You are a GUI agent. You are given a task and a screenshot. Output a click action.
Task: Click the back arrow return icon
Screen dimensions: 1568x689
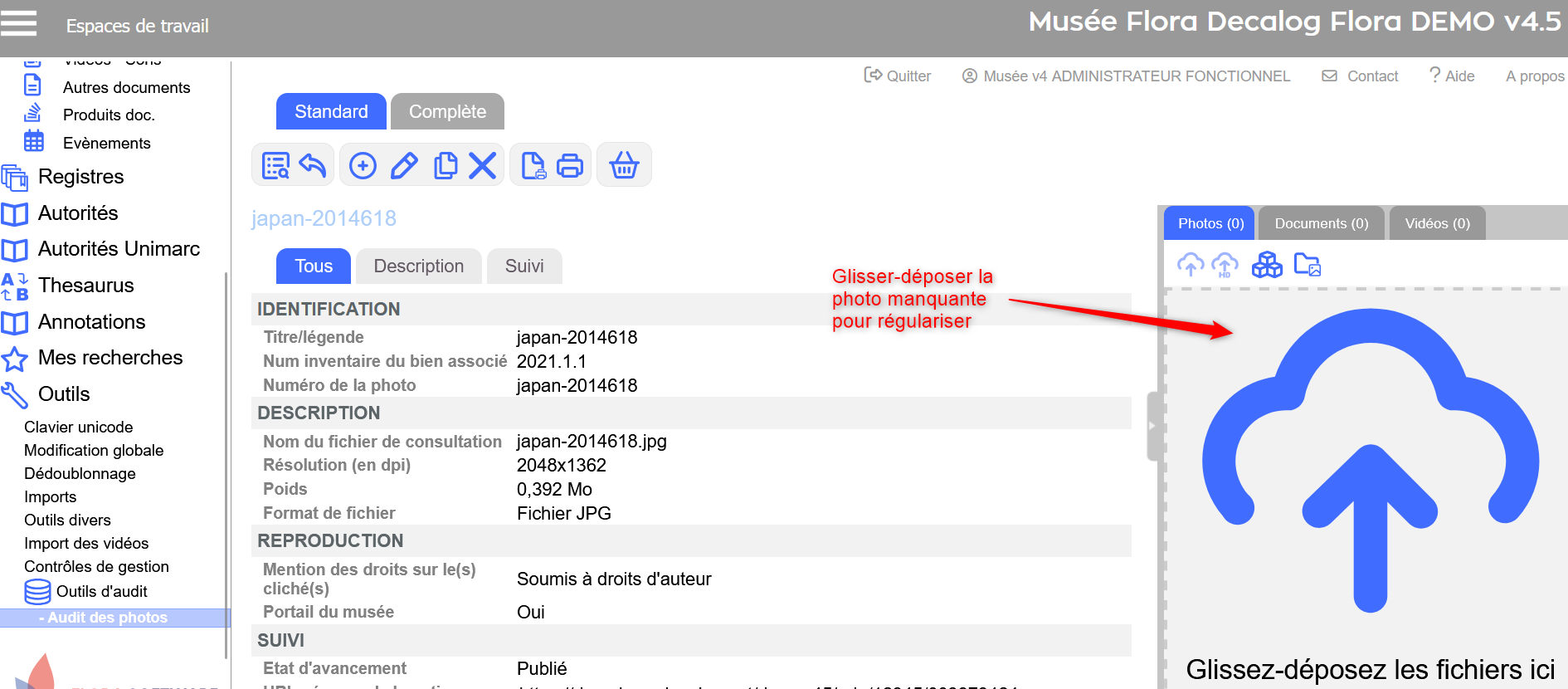(313, 166)
